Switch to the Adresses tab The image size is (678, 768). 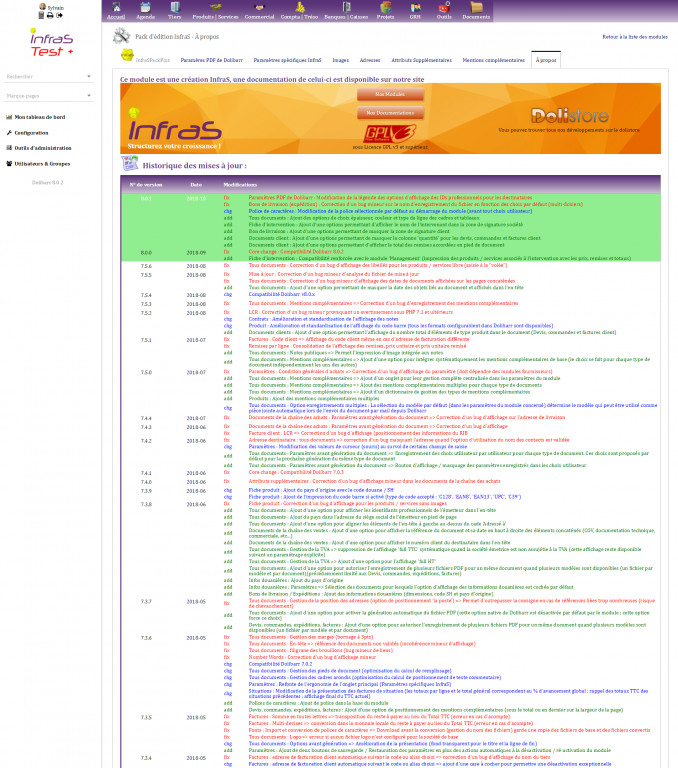tap(370, 60)
